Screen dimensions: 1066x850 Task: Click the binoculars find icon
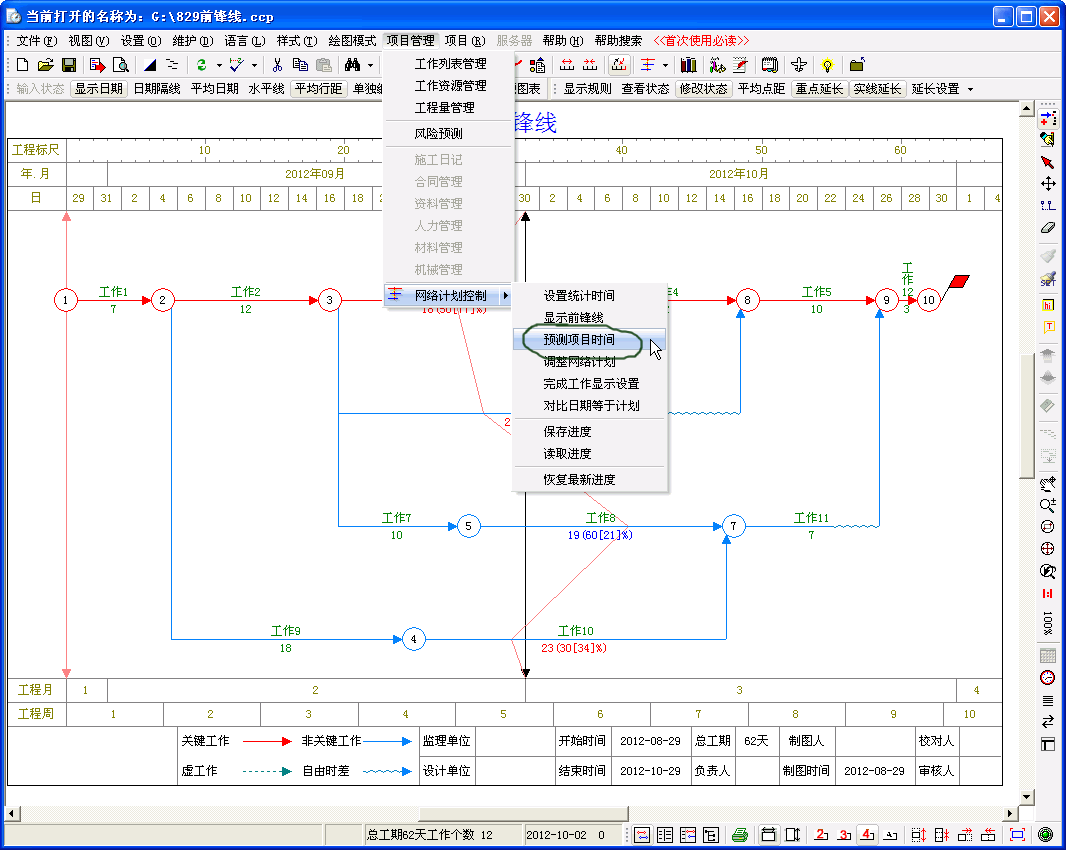coord(352,65)
